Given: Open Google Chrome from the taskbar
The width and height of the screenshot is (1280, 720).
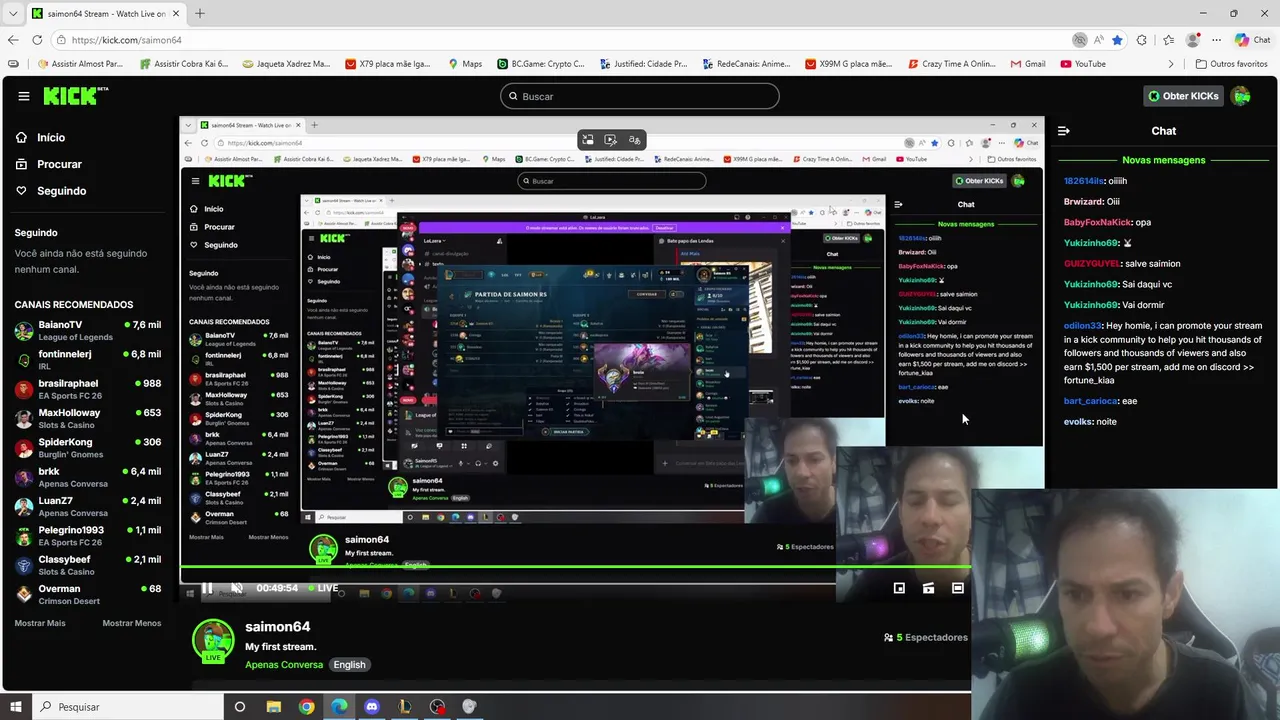Looking at the screenshot, I should point(306,706).
